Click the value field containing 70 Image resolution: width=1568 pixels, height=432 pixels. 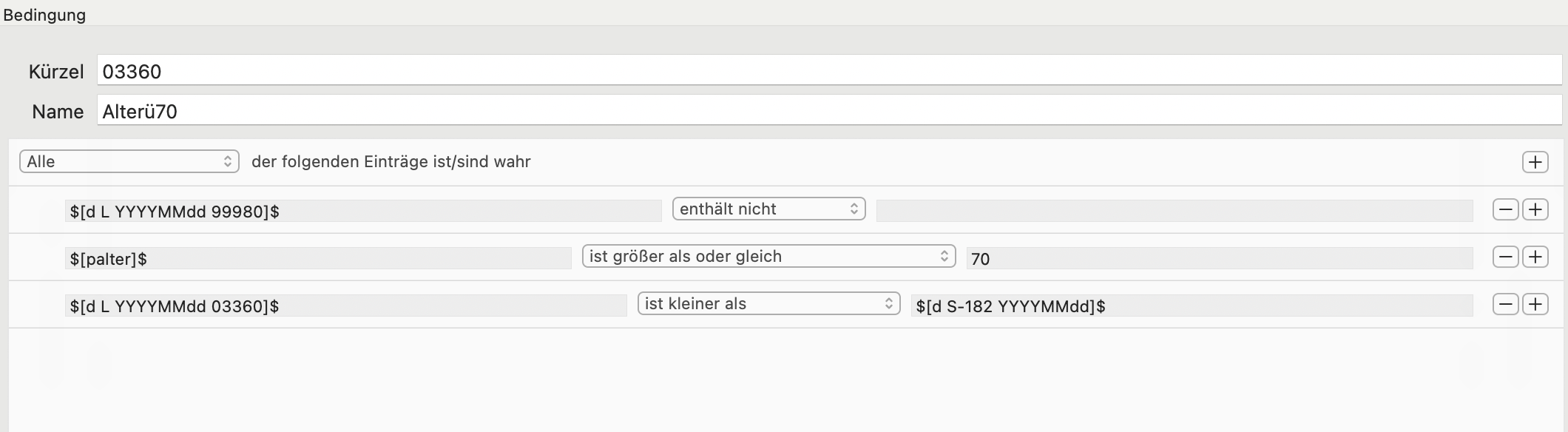point(1220,258)
